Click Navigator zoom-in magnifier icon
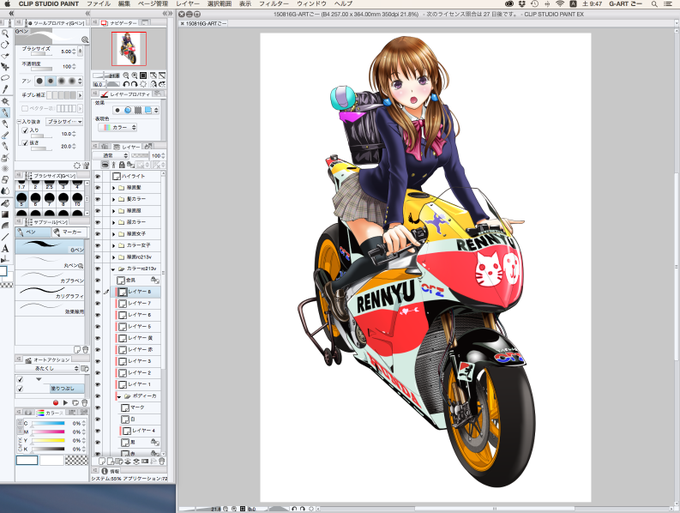The width and height of the screenshot is (680, 513). click(x=134, y=75)
